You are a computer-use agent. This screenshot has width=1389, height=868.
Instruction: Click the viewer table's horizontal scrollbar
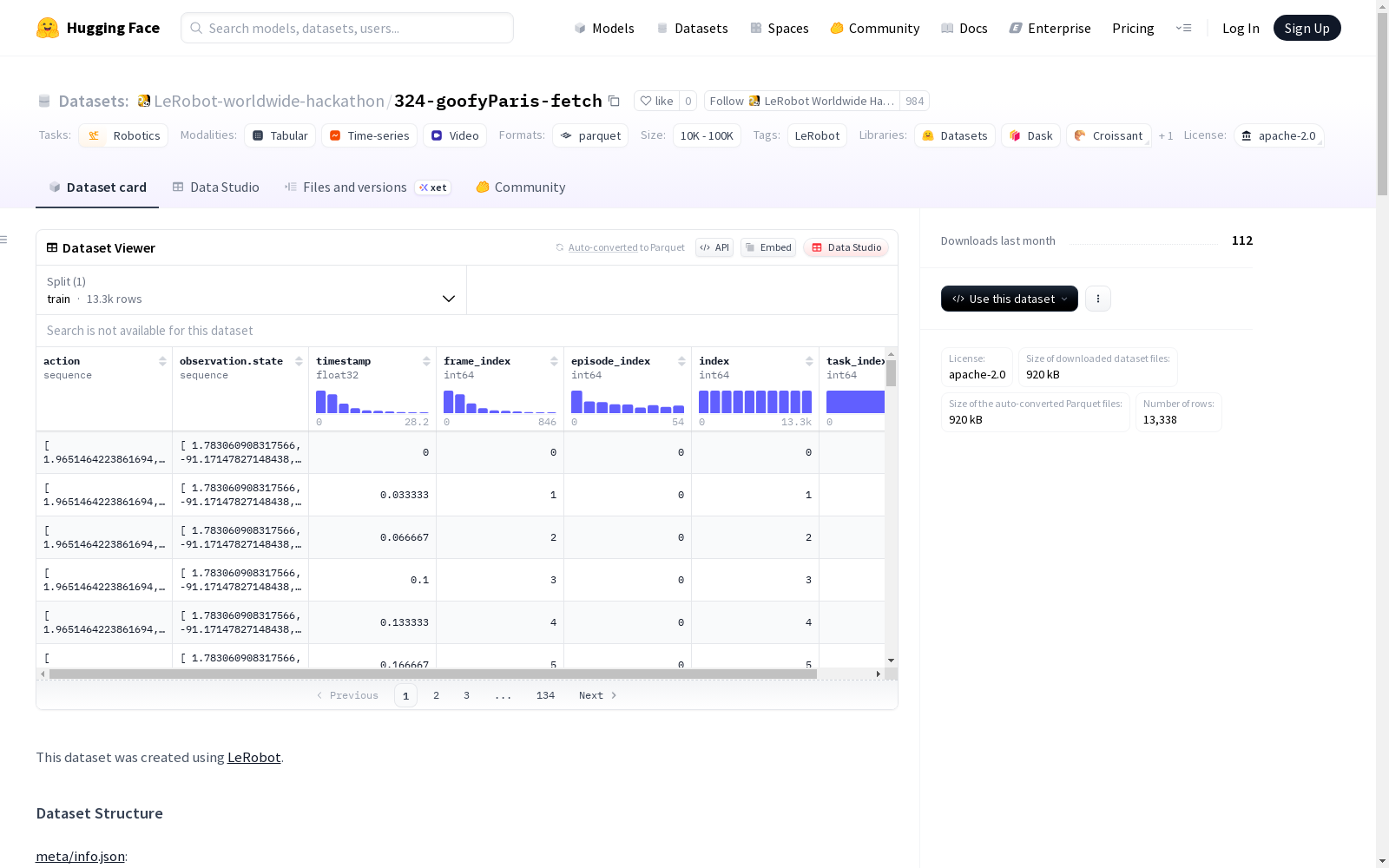433,674
